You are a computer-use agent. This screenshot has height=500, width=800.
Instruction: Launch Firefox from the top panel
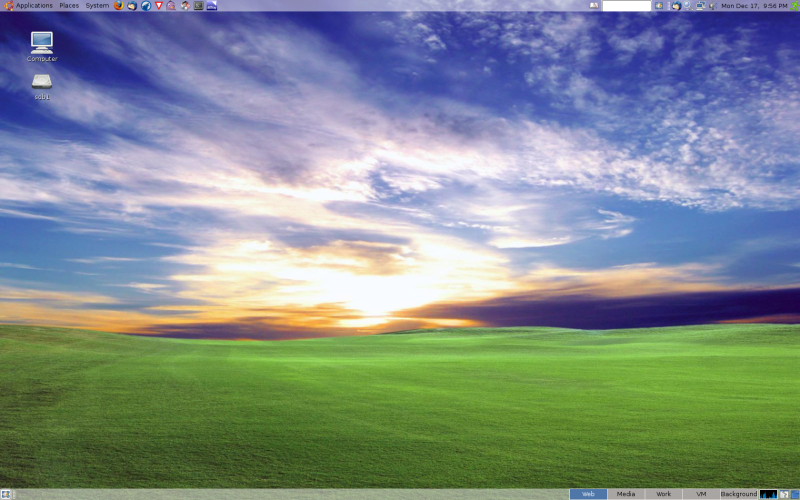(118, 6)
